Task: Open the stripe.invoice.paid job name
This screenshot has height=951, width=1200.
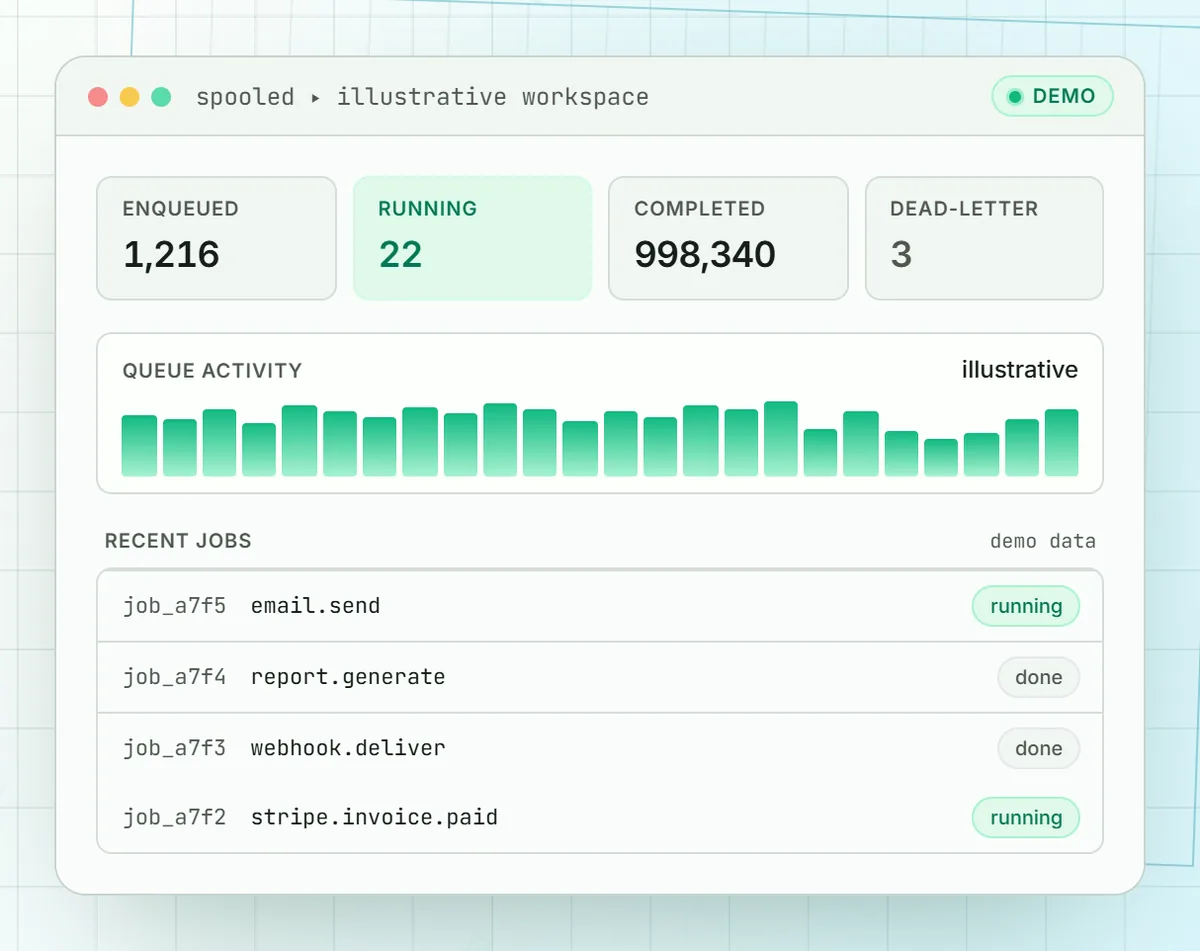Action: coord(374,818)
